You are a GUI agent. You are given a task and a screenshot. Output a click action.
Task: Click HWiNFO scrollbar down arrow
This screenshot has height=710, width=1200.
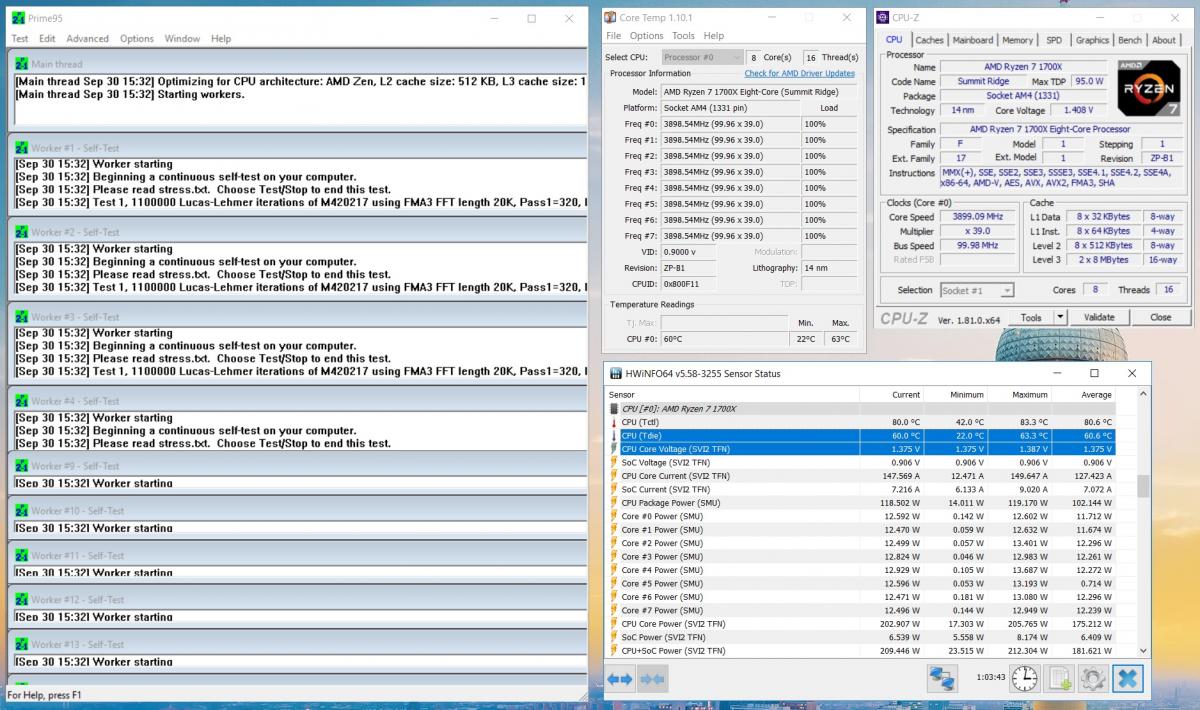click(x=1143, y=651)
